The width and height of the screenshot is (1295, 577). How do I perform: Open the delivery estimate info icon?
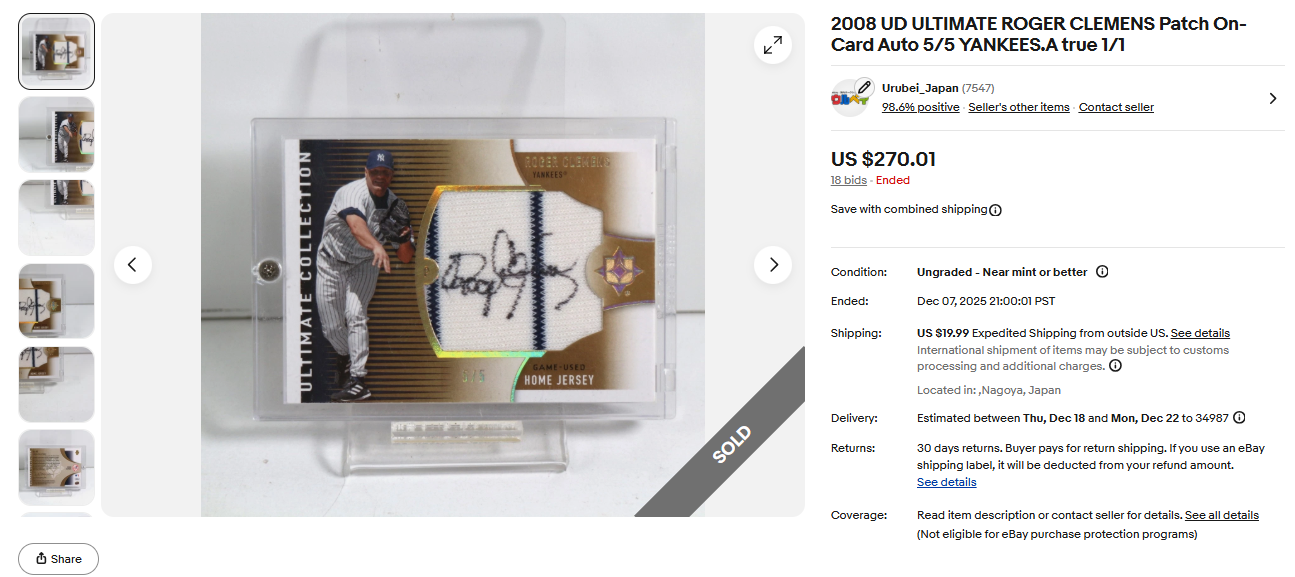pos(1239,418)
